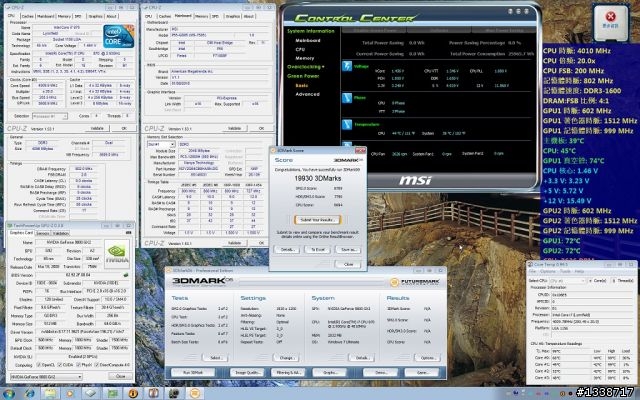Click the orange info icon in the taskbar

pyautogui.click(x=133, y=393)
